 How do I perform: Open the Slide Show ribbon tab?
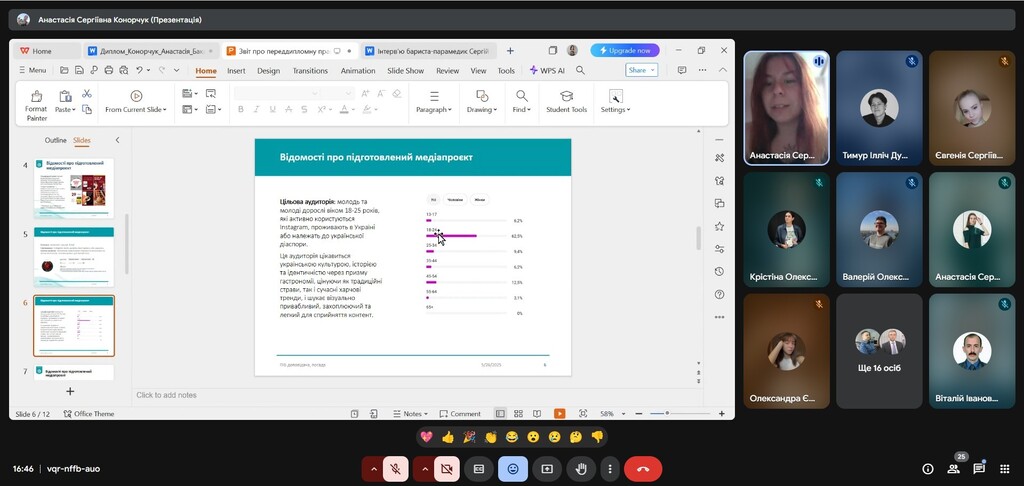[x=406, y=71]
